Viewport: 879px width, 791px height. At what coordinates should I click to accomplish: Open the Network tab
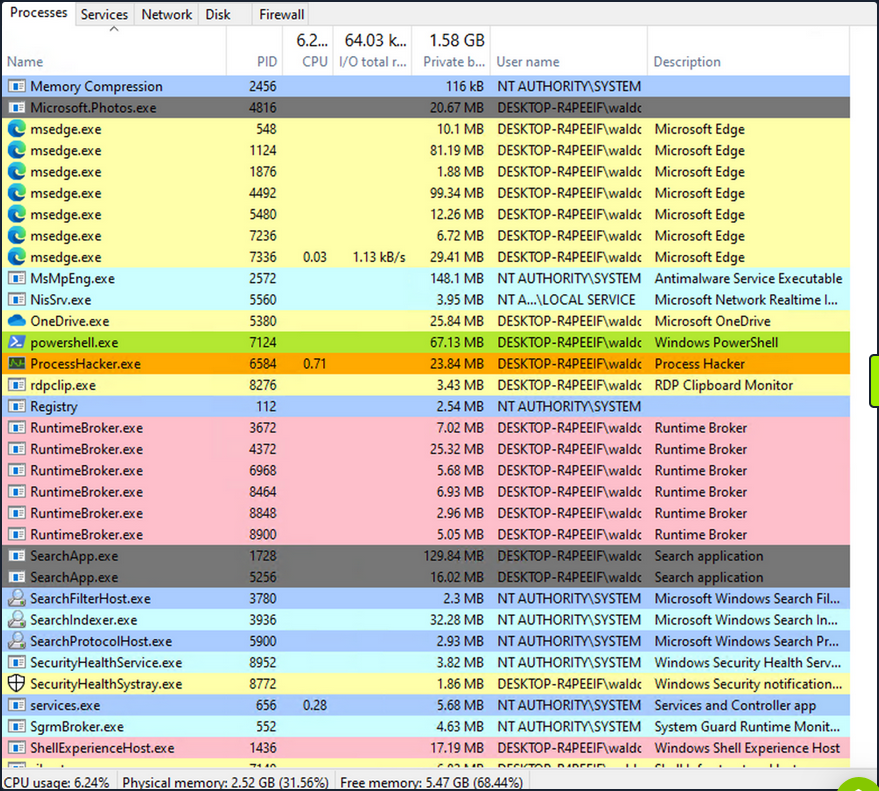[166, 14]
